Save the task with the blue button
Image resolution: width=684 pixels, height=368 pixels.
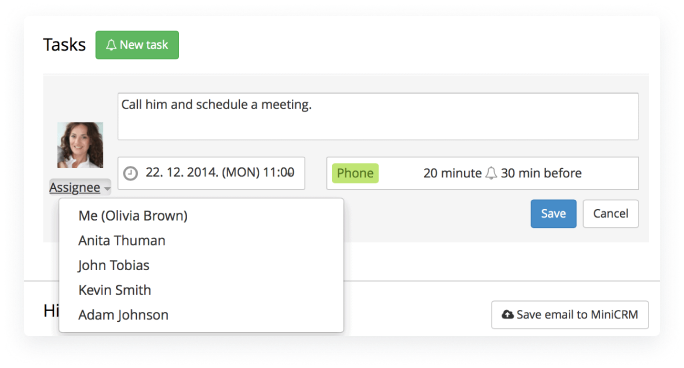(554, 214)
